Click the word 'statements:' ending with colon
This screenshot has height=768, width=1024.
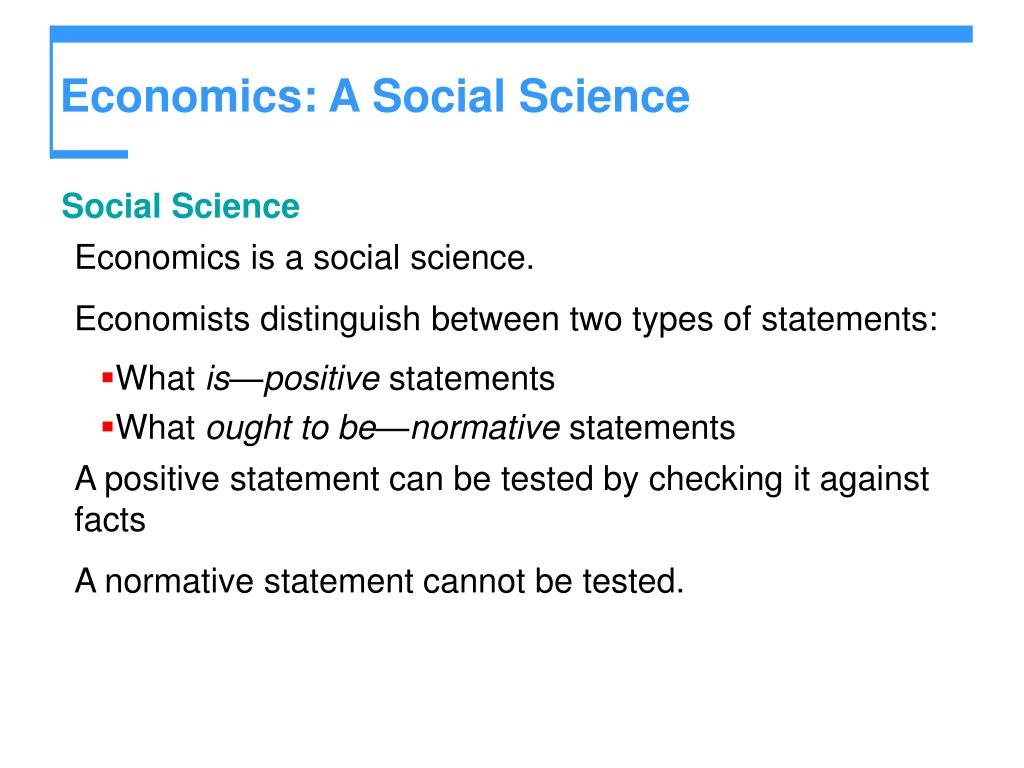(x=850, y=319)
